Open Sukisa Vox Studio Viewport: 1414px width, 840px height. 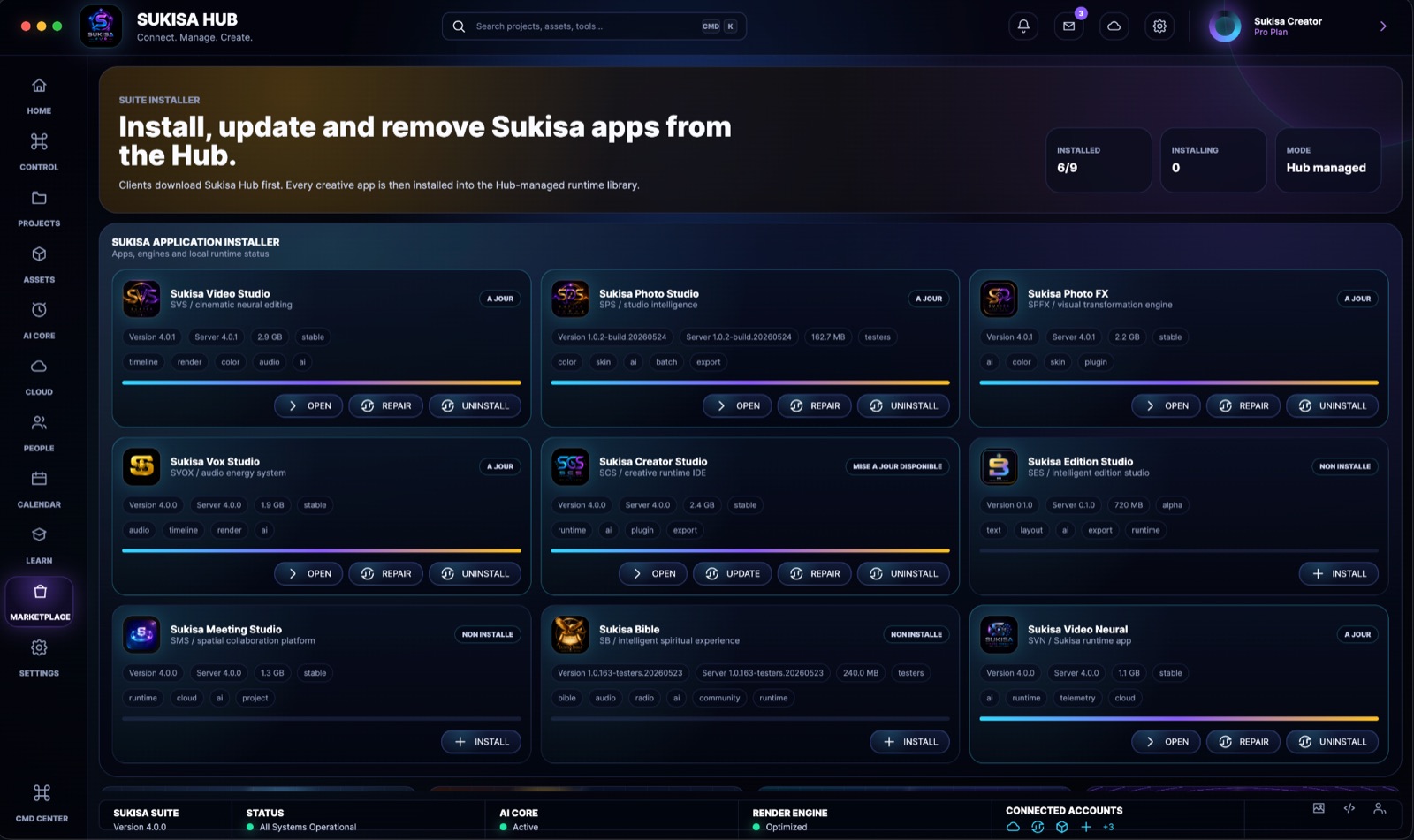(x=308, y=574)
